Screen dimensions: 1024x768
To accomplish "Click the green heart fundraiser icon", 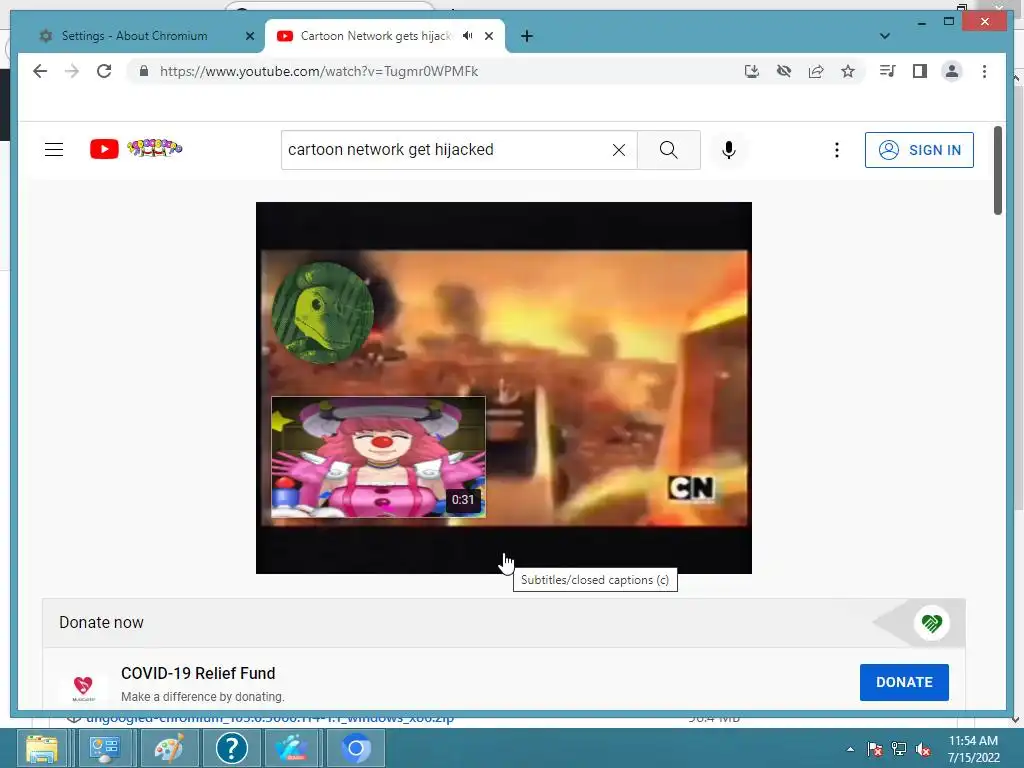I will [x=931, y=623].
